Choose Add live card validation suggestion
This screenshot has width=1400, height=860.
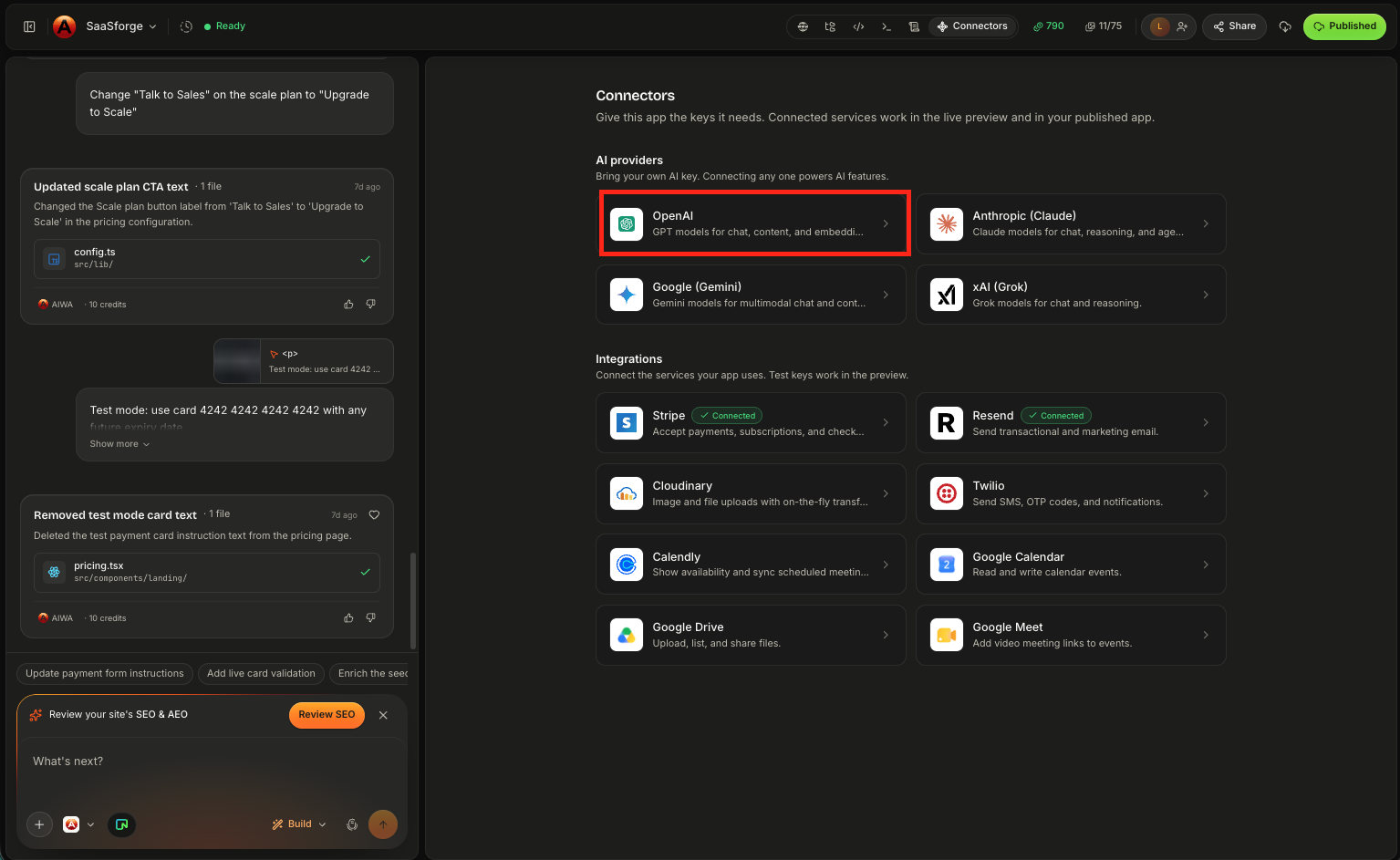[261, 674]
